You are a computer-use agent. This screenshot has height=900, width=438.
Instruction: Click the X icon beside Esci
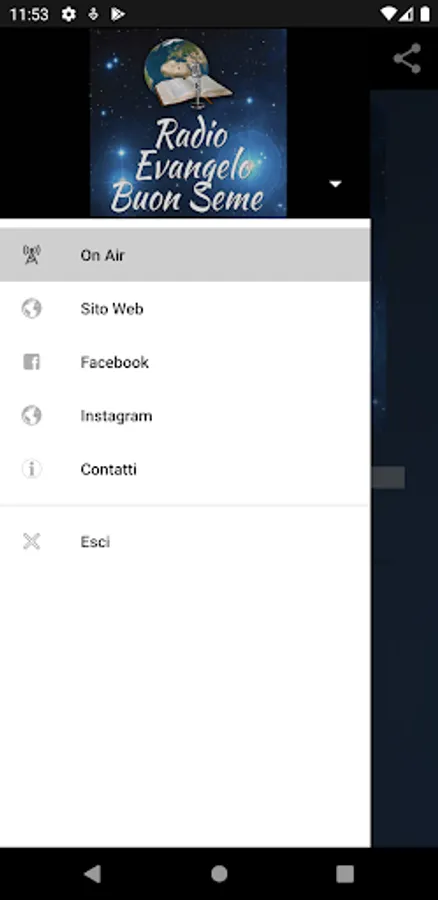coord(32,541)
